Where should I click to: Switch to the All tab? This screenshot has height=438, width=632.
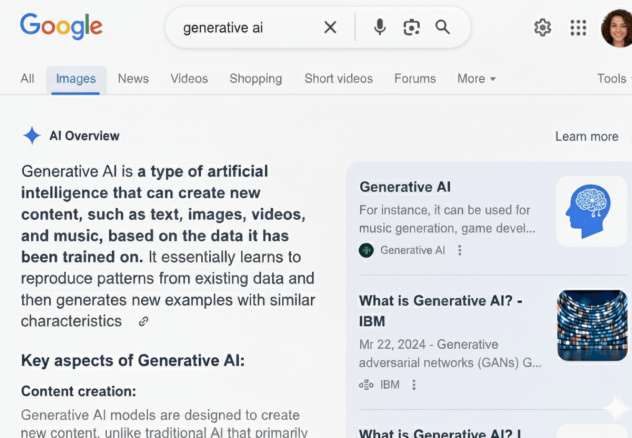point(27,78)
